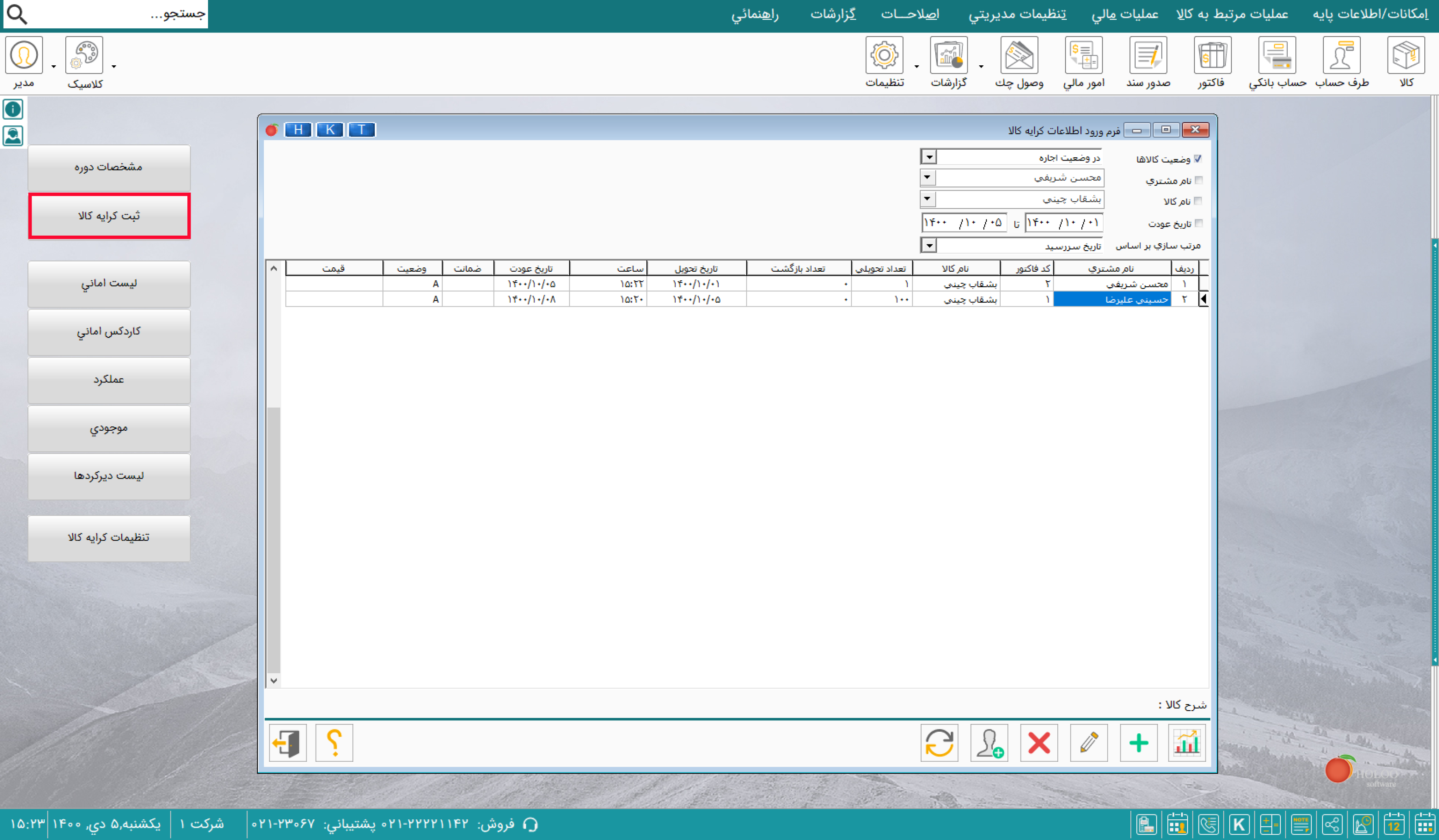
Task: Click the تنظیمات کرایه کالا button
Action: [109, 538]
